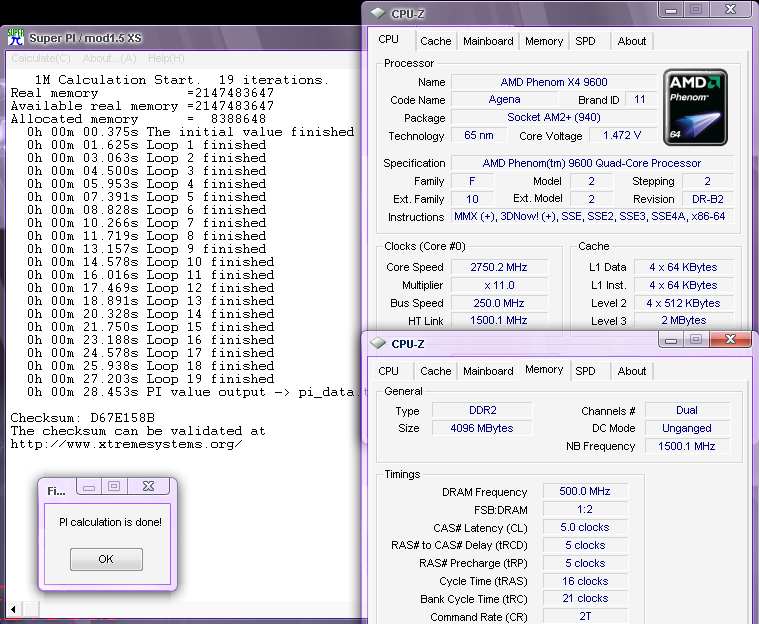Click the AMD Phenom logo image
Viewport: 759px width, 624px height.
695,107
